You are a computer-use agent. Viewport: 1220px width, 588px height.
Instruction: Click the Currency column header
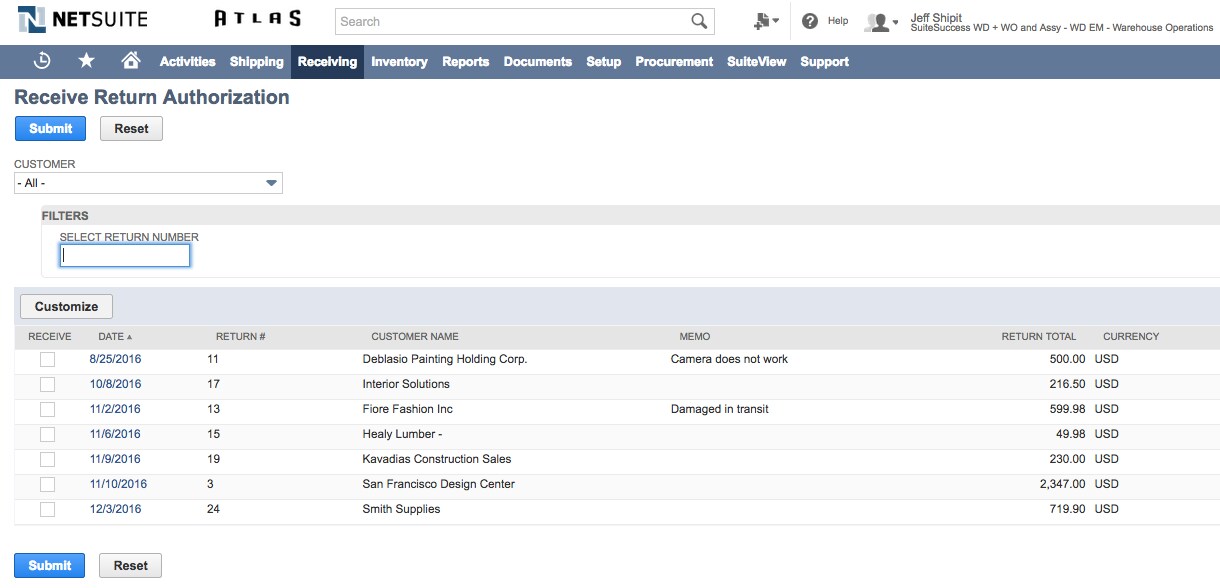(x=1131, y=337)
